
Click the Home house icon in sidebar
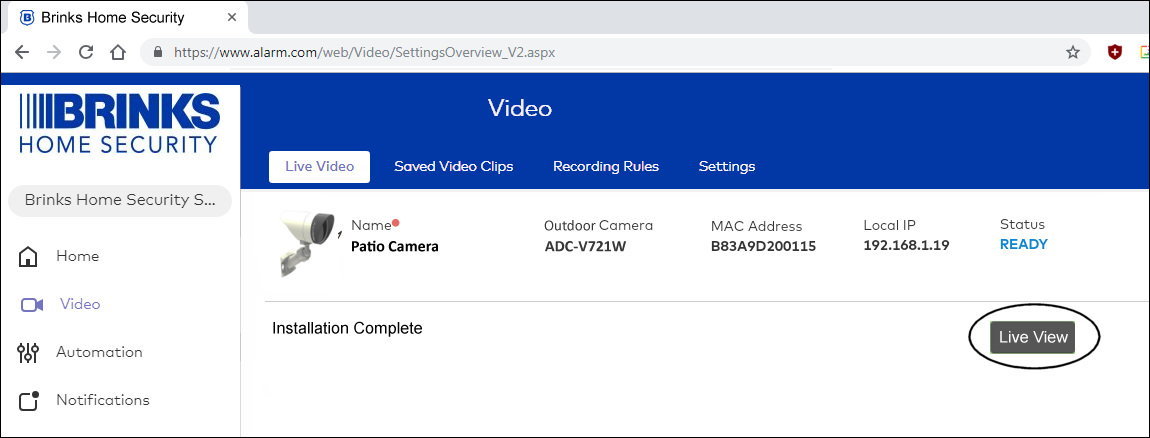point(28,257)
